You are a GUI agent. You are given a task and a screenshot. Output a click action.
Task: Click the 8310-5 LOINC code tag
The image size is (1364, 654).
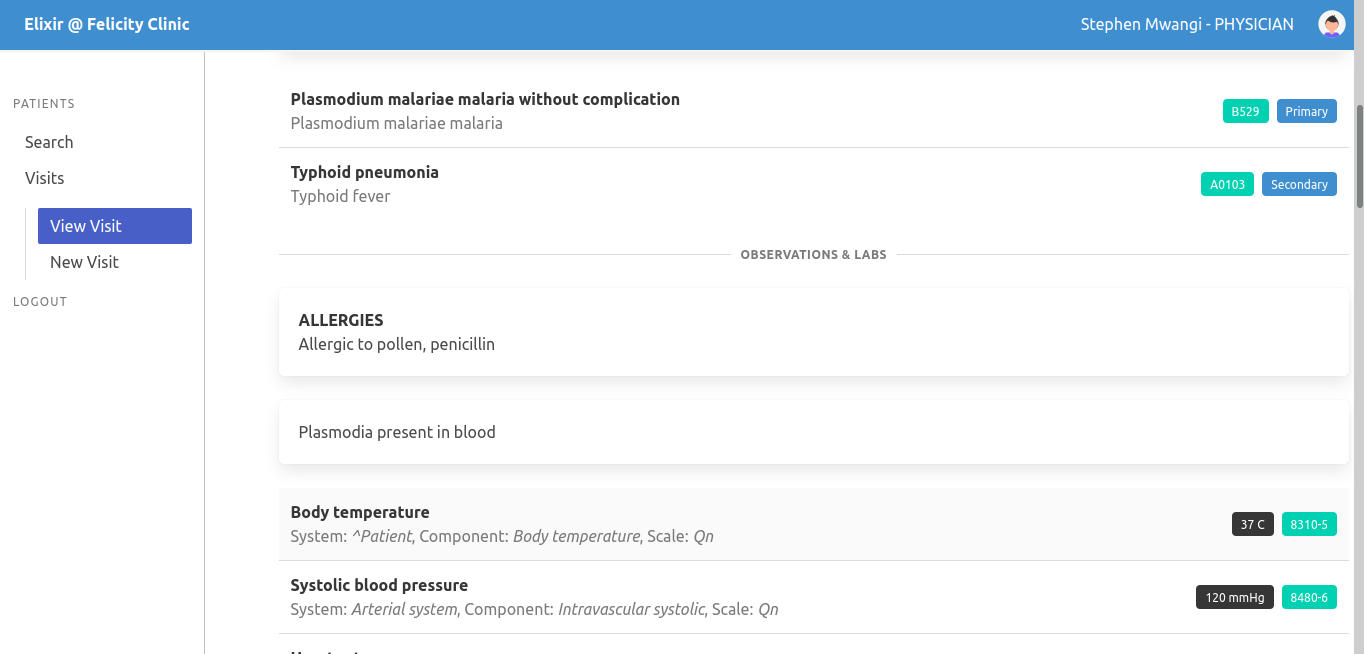1309,524
